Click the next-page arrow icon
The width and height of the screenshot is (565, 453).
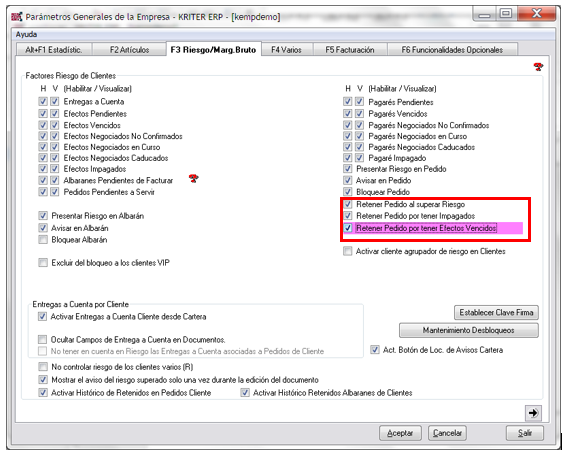[533, 413]
